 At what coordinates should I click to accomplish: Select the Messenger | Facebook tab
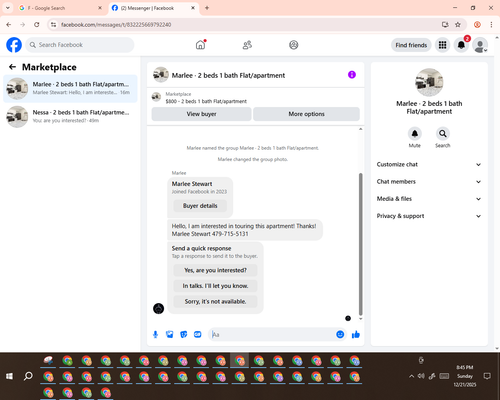pyautogui.click(x=153, y=8)
